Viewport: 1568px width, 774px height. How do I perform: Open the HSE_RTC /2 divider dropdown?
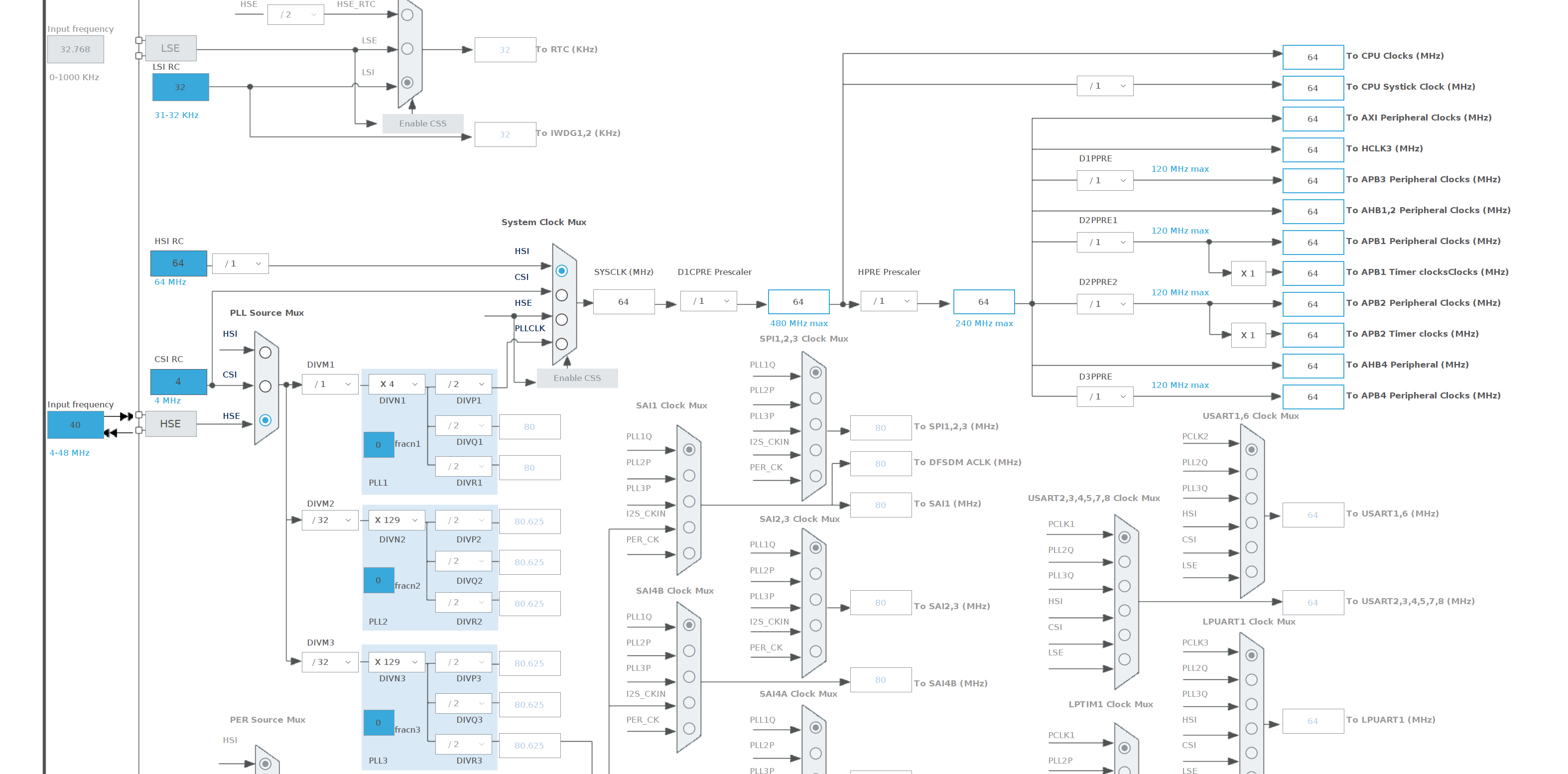point(295,14)
